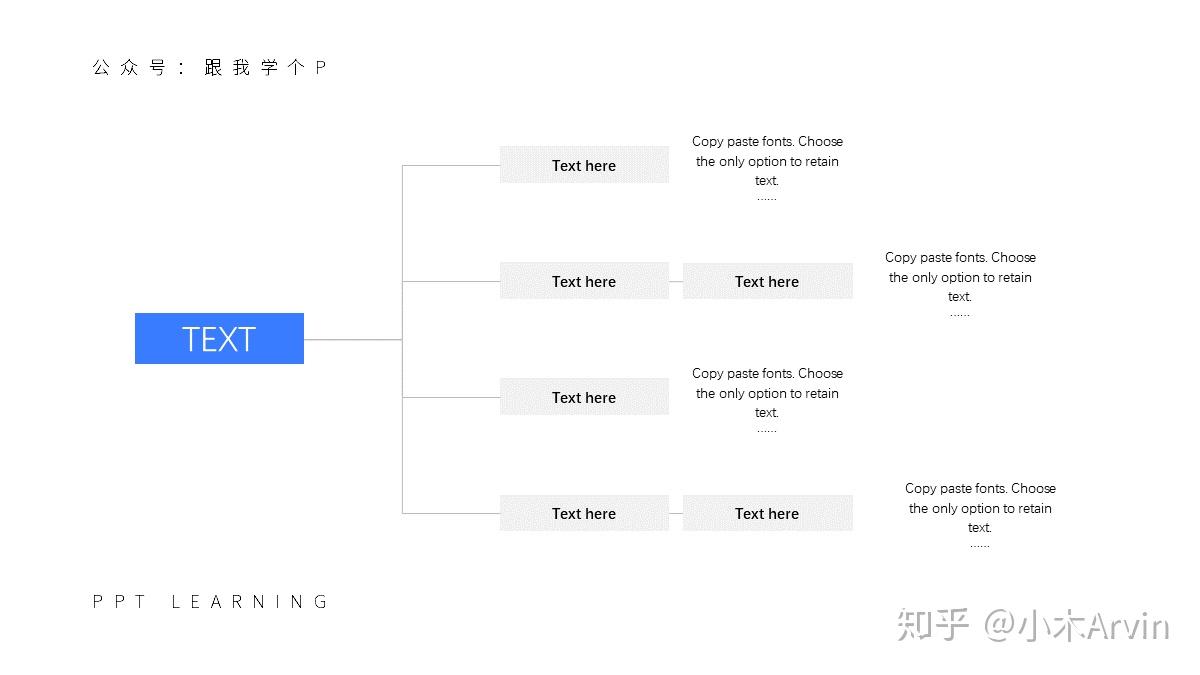Screen dimensions: 1200x675
Task: Click the third branch's Text here box
Action: tap(584, 397)
